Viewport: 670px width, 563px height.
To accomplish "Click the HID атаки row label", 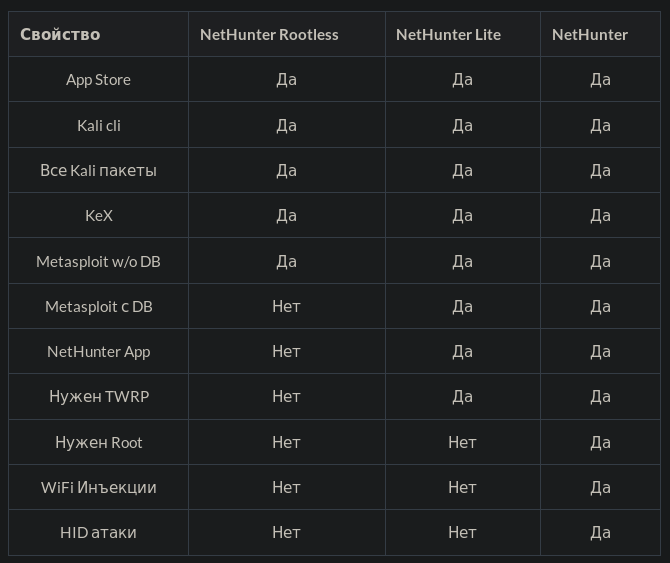I will (x=98, y=532).
